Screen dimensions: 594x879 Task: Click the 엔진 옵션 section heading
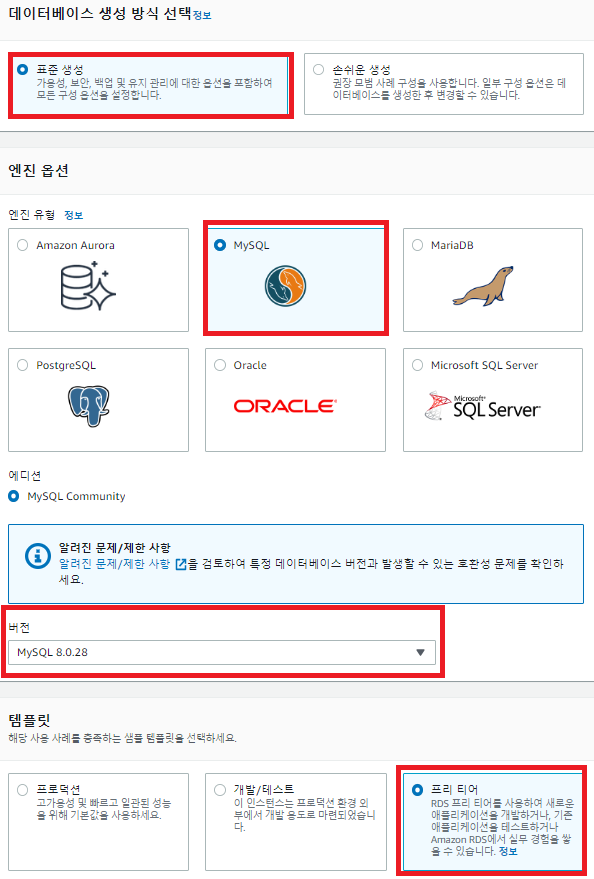coord(38,170)
